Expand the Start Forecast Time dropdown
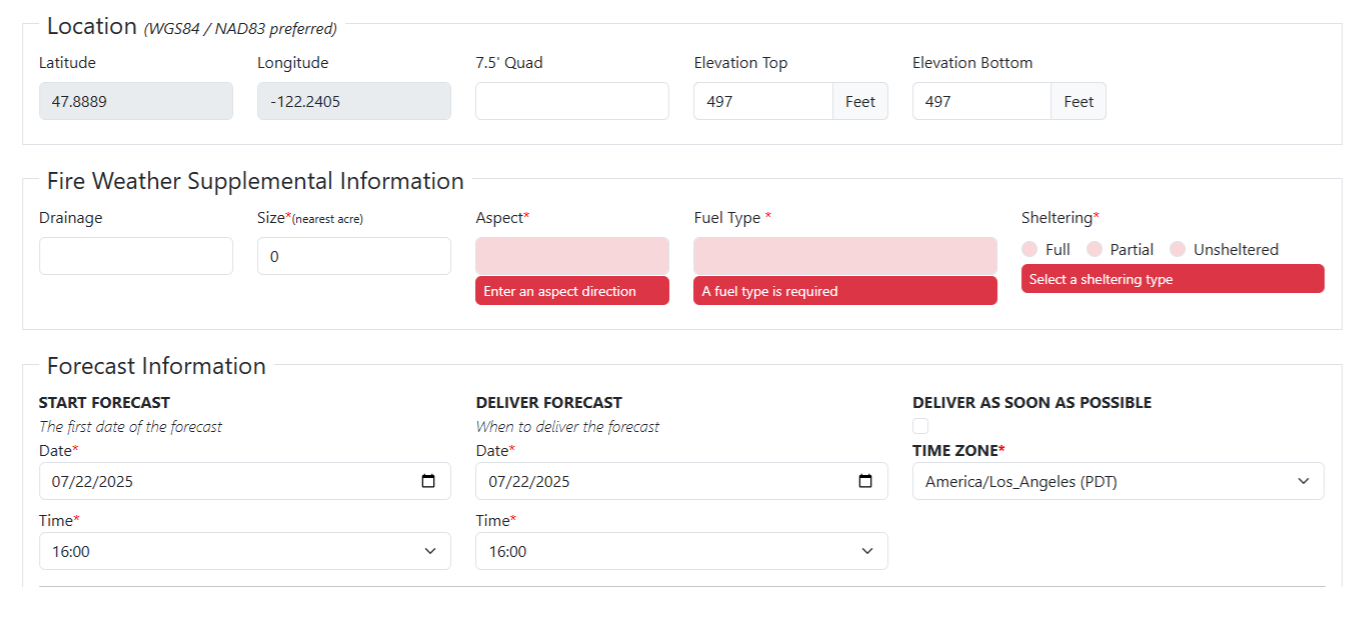The height and width of the screenshot is (617, 1370). click(x=245, y=551)
